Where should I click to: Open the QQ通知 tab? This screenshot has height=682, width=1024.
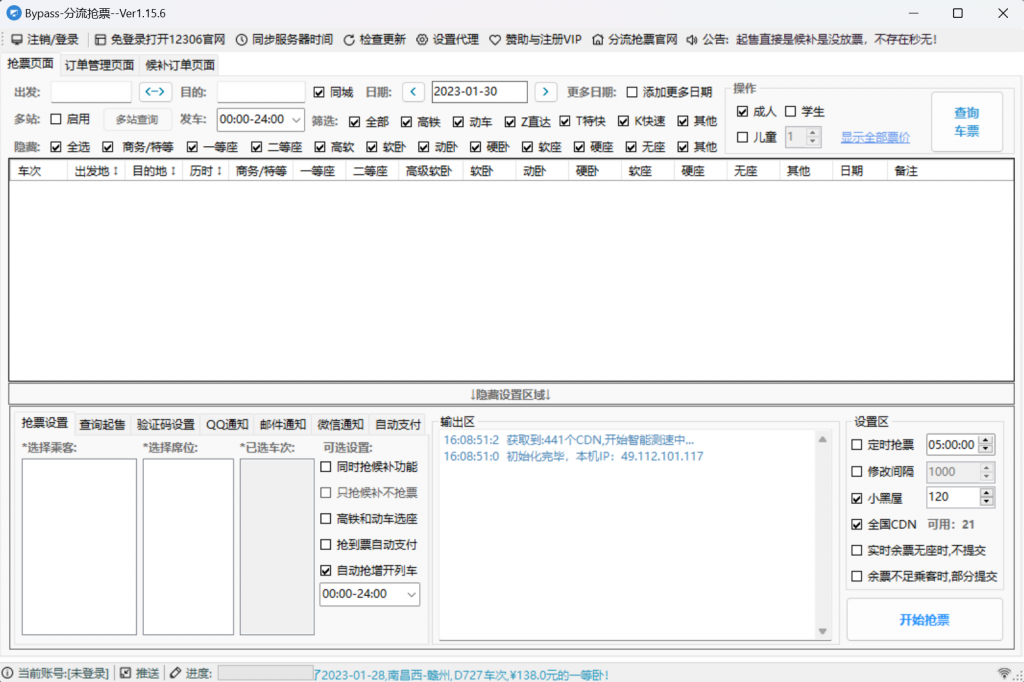227,425
